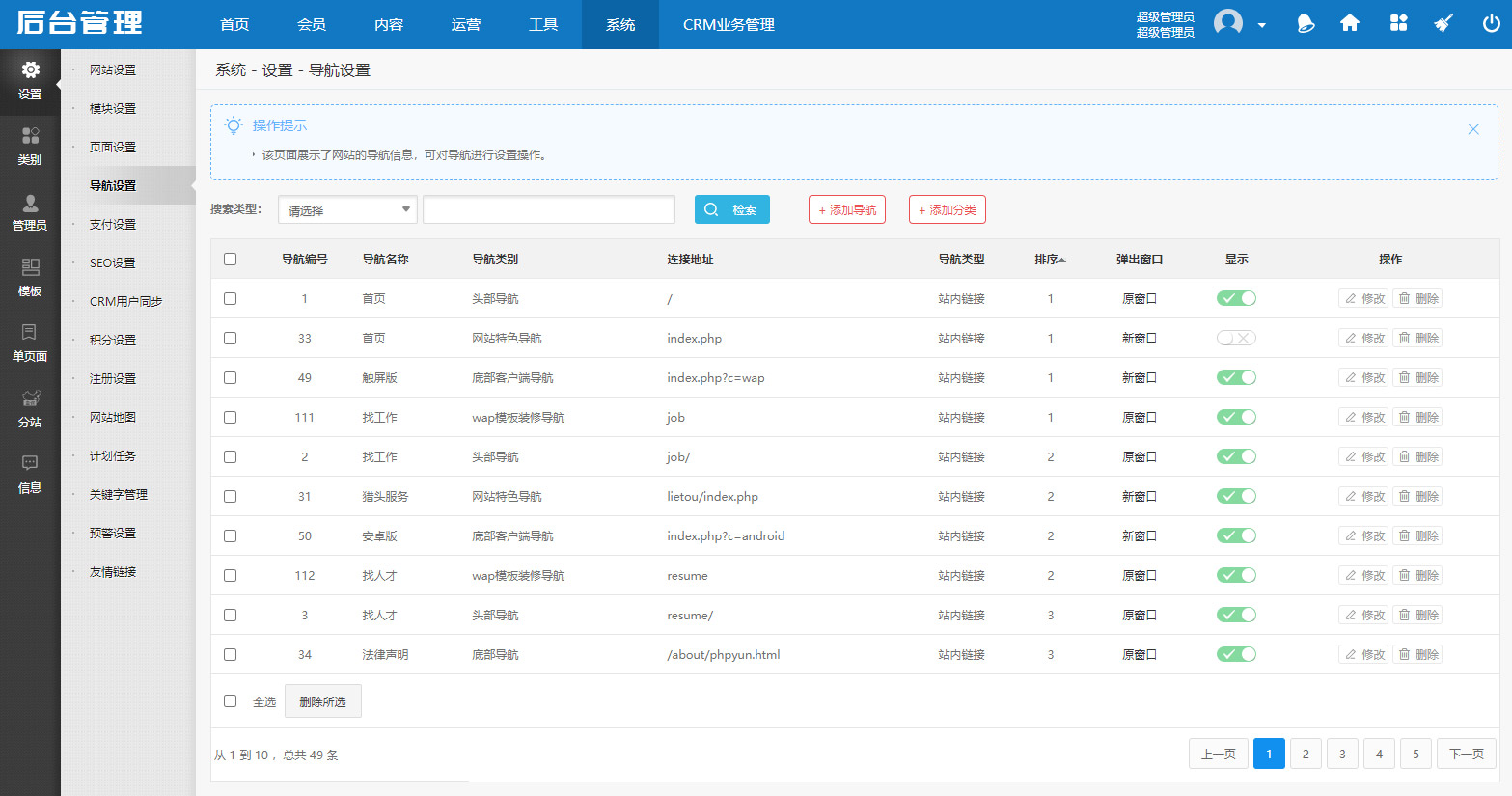Open the 工具 top menu

coord(543,24)
